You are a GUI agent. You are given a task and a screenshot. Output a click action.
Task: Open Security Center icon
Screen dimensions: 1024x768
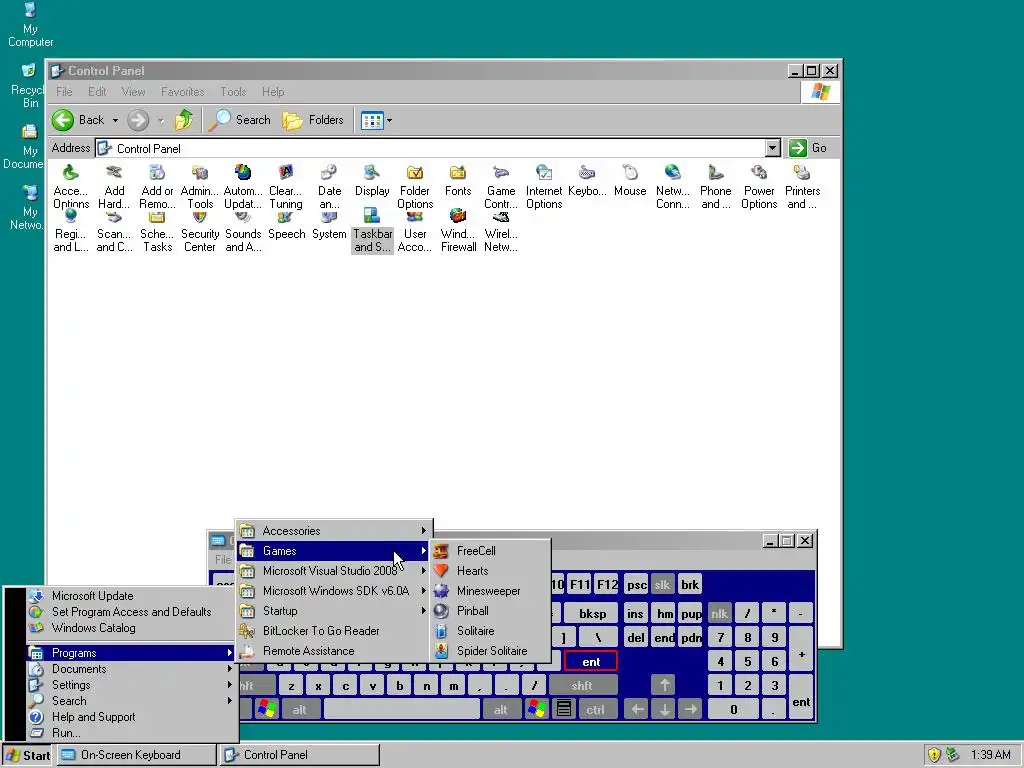(200, 232)
